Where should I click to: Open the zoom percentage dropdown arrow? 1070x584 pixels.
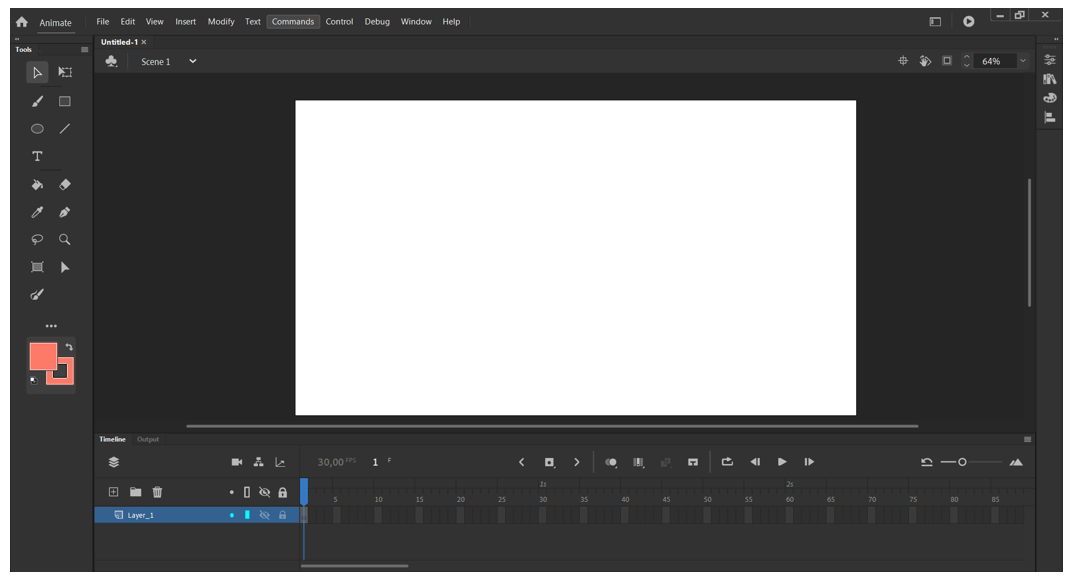point(1022,61)
